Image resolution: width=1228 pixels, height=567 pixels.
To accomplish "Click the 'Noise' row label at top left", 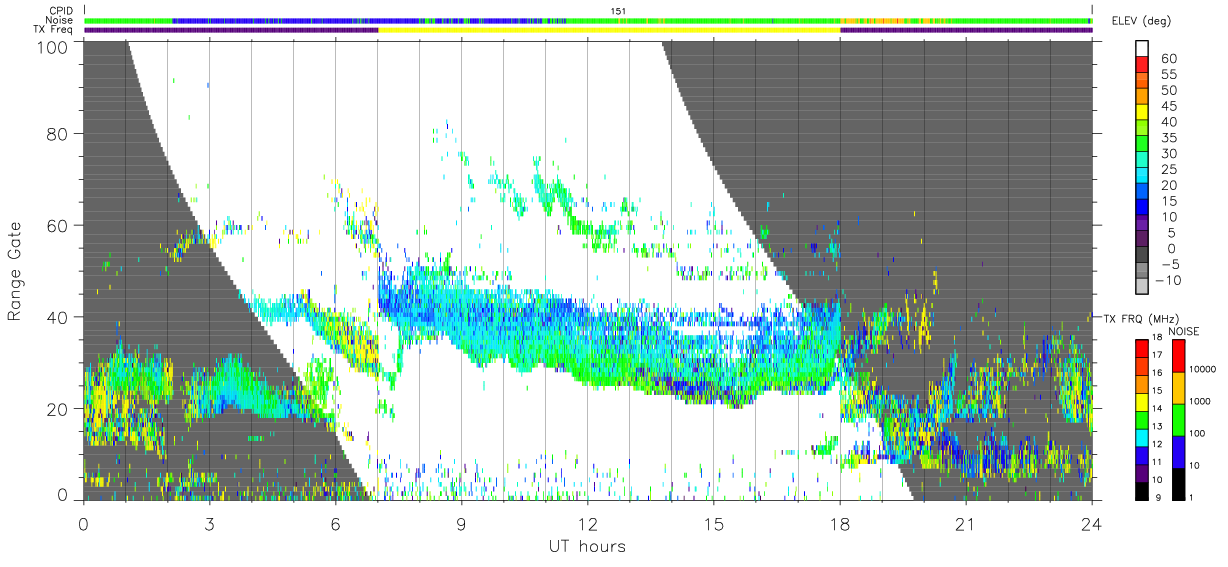I will (58, 20).
